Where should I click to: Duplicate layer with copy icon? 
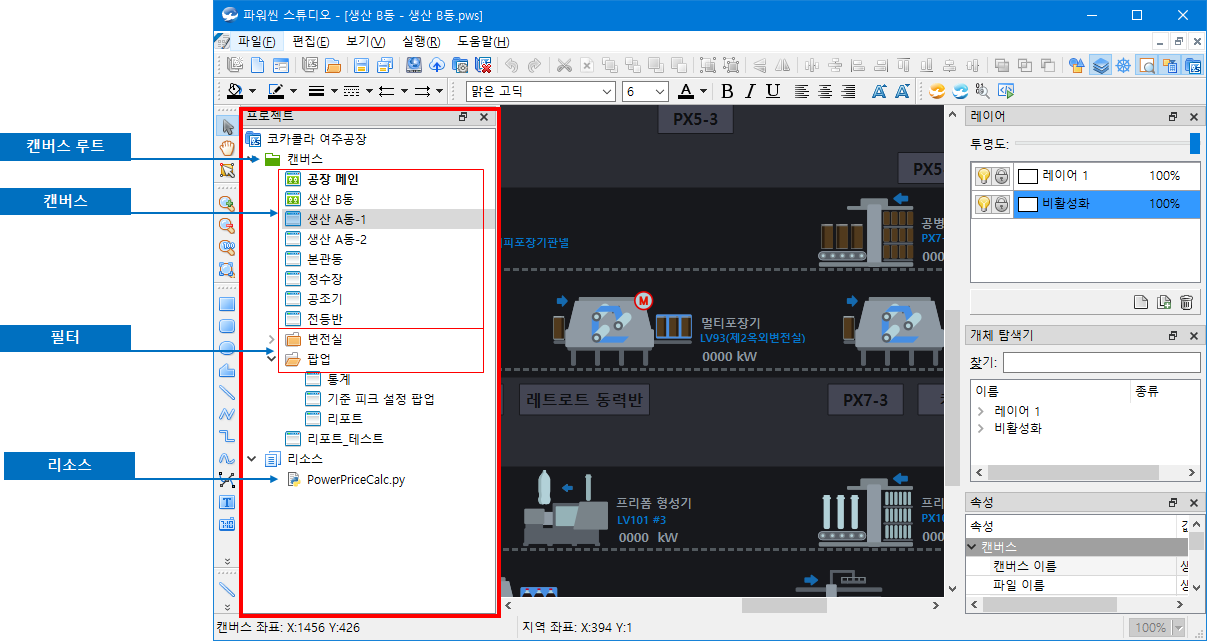pos(1163,302)
